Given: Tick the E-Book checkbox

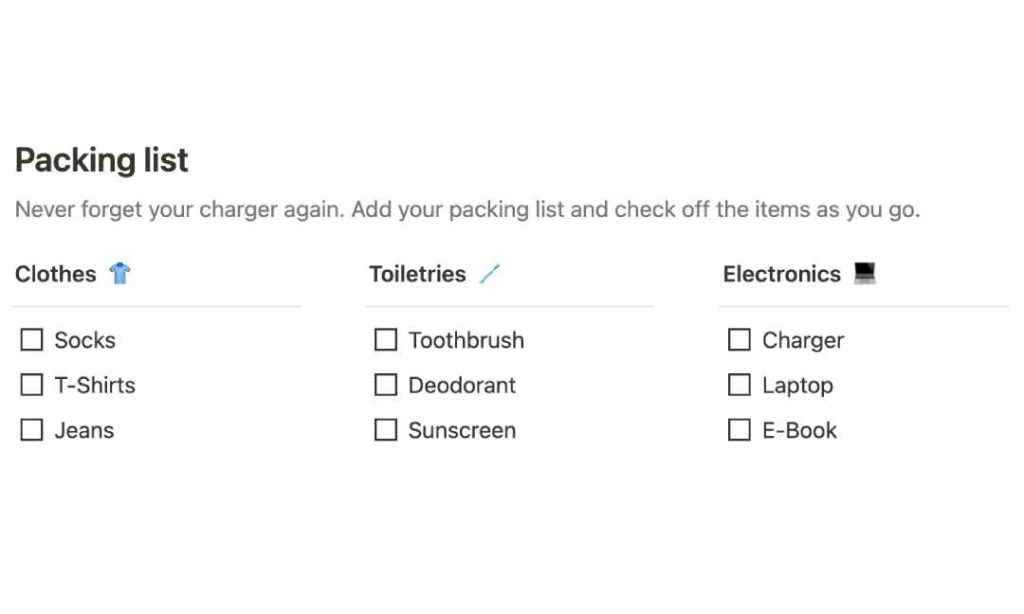Looking at the screenshot, I should coord(739,430).
